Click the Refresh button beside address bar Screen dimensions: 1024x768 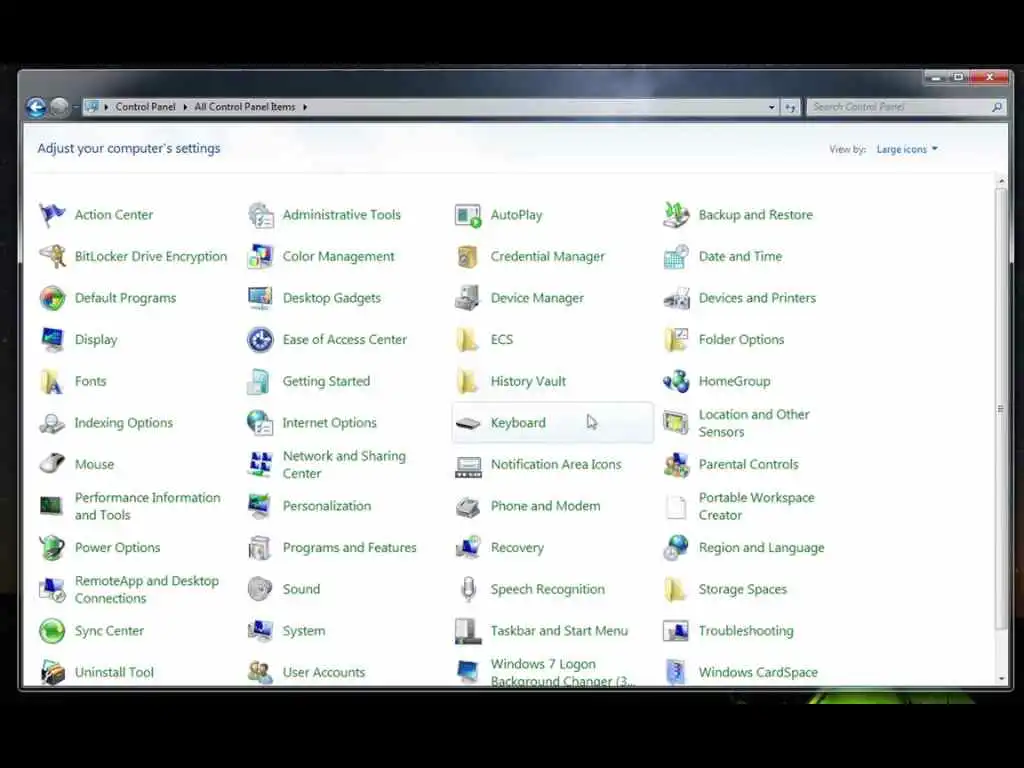(x=791, y=107)
